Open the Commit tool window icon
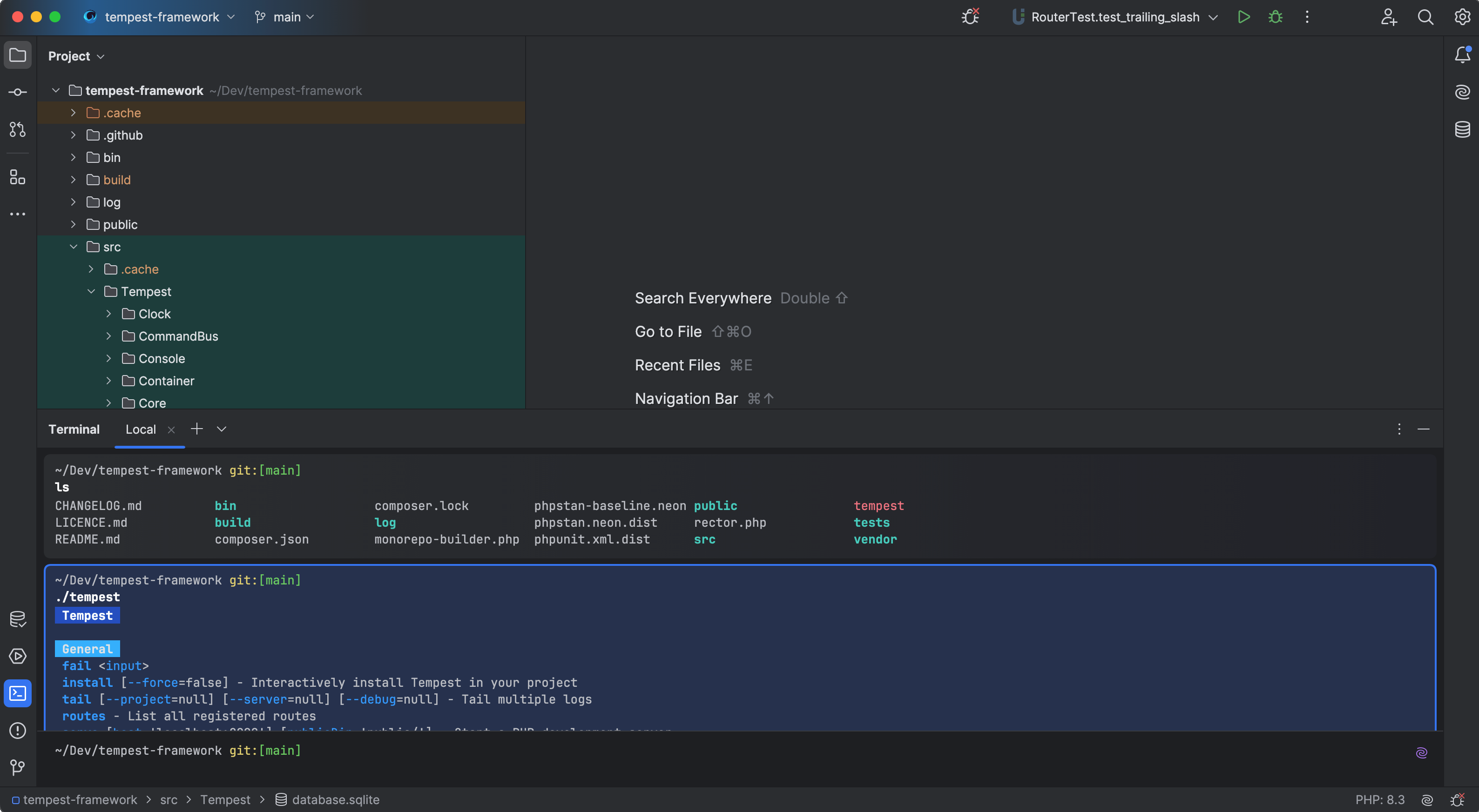 18,93
